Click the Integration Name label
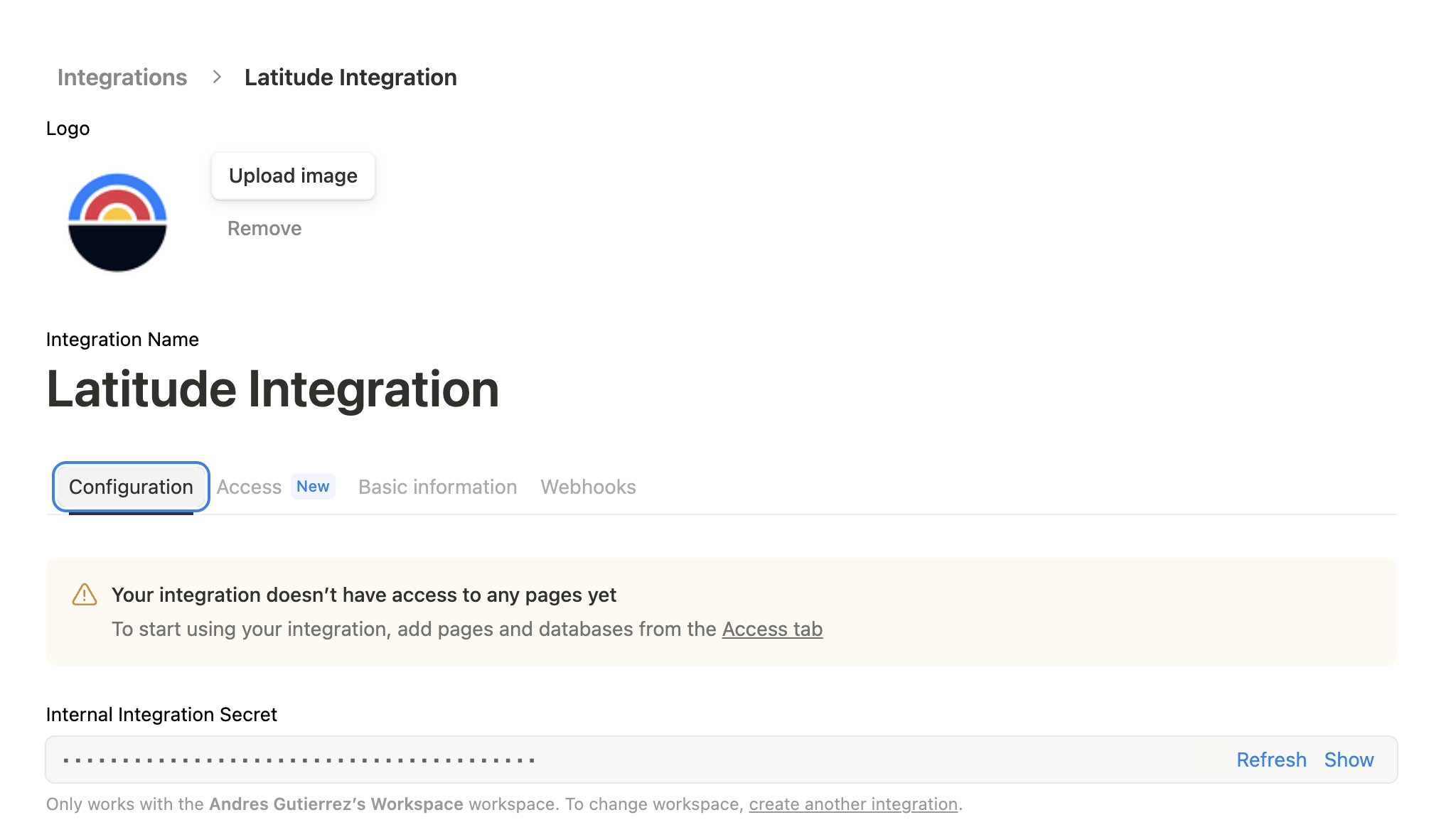 [122, 339]
